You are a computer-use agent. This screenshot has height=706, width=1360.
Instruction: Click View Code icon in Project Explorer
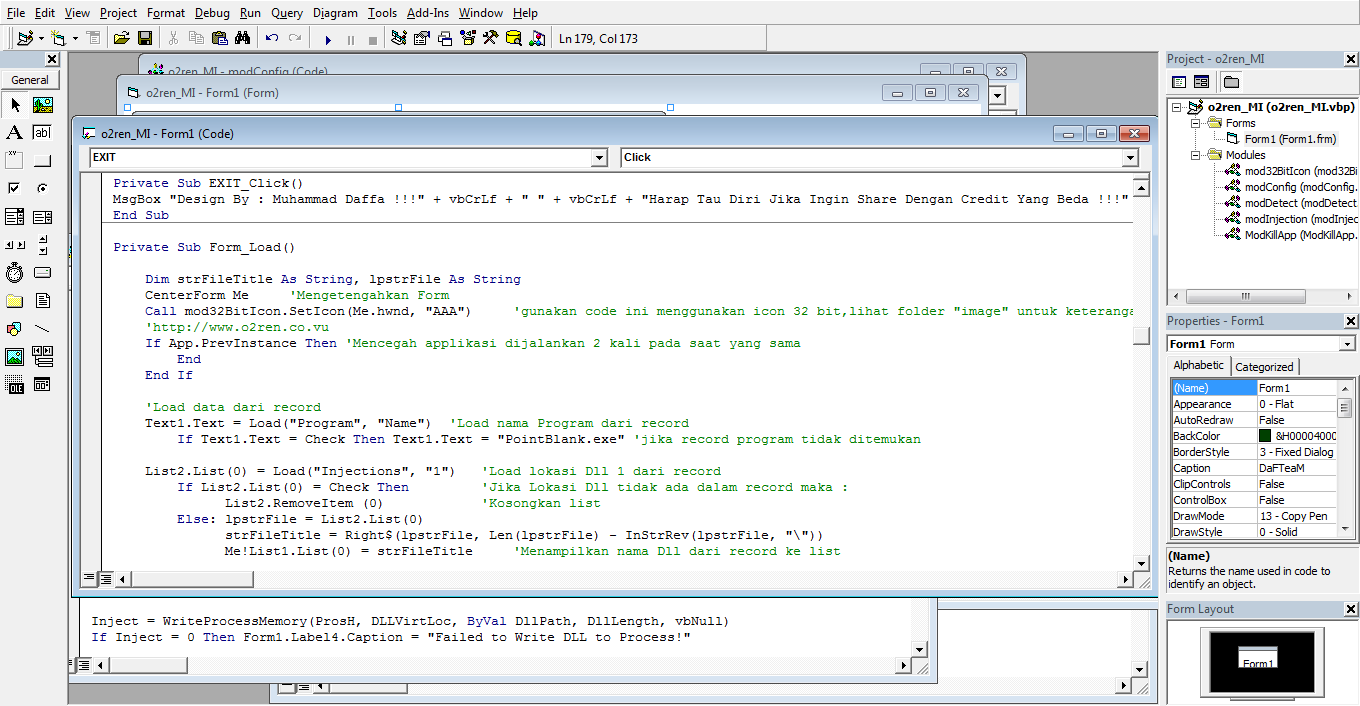[1179, 82]
